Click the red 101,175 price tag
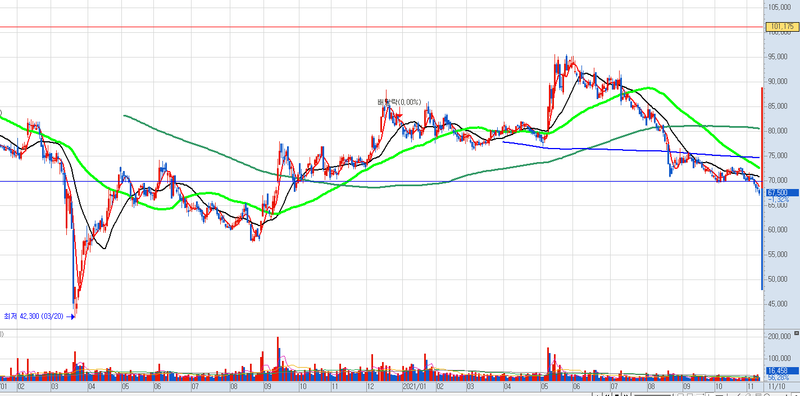The width and height of the screenshot is (800, 396). point(782,26)
